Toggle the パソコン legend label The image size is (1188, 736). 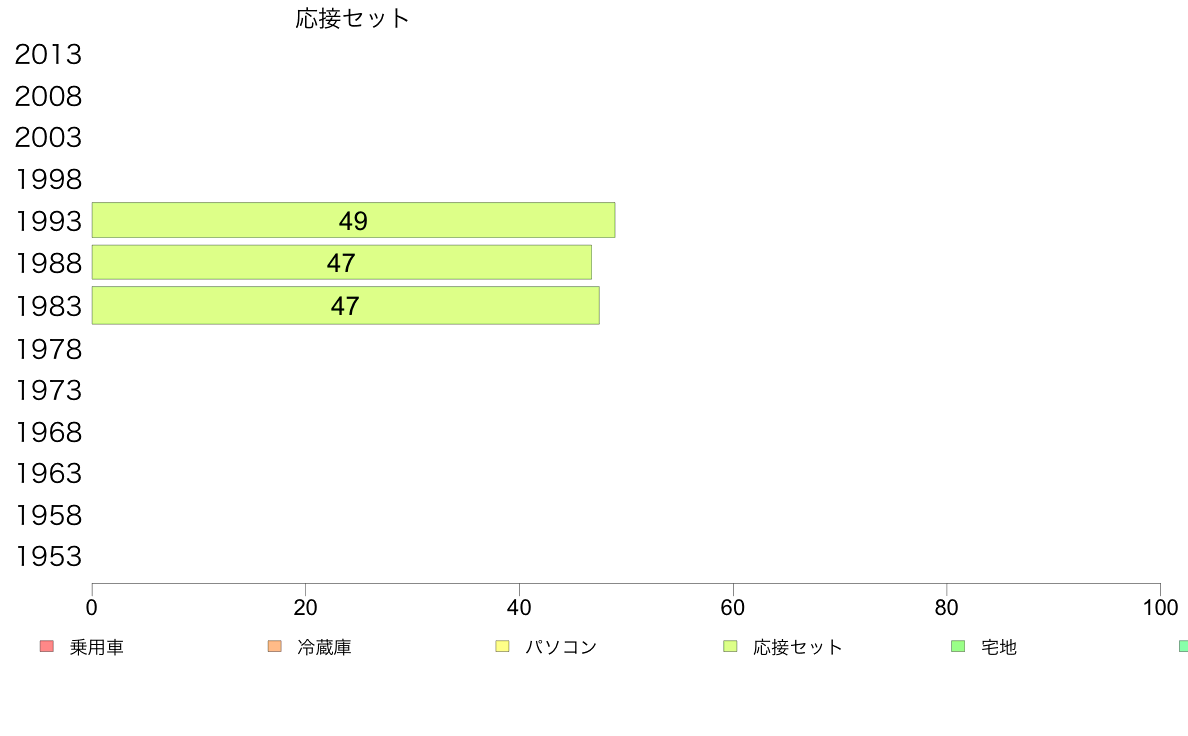[561, 647]
